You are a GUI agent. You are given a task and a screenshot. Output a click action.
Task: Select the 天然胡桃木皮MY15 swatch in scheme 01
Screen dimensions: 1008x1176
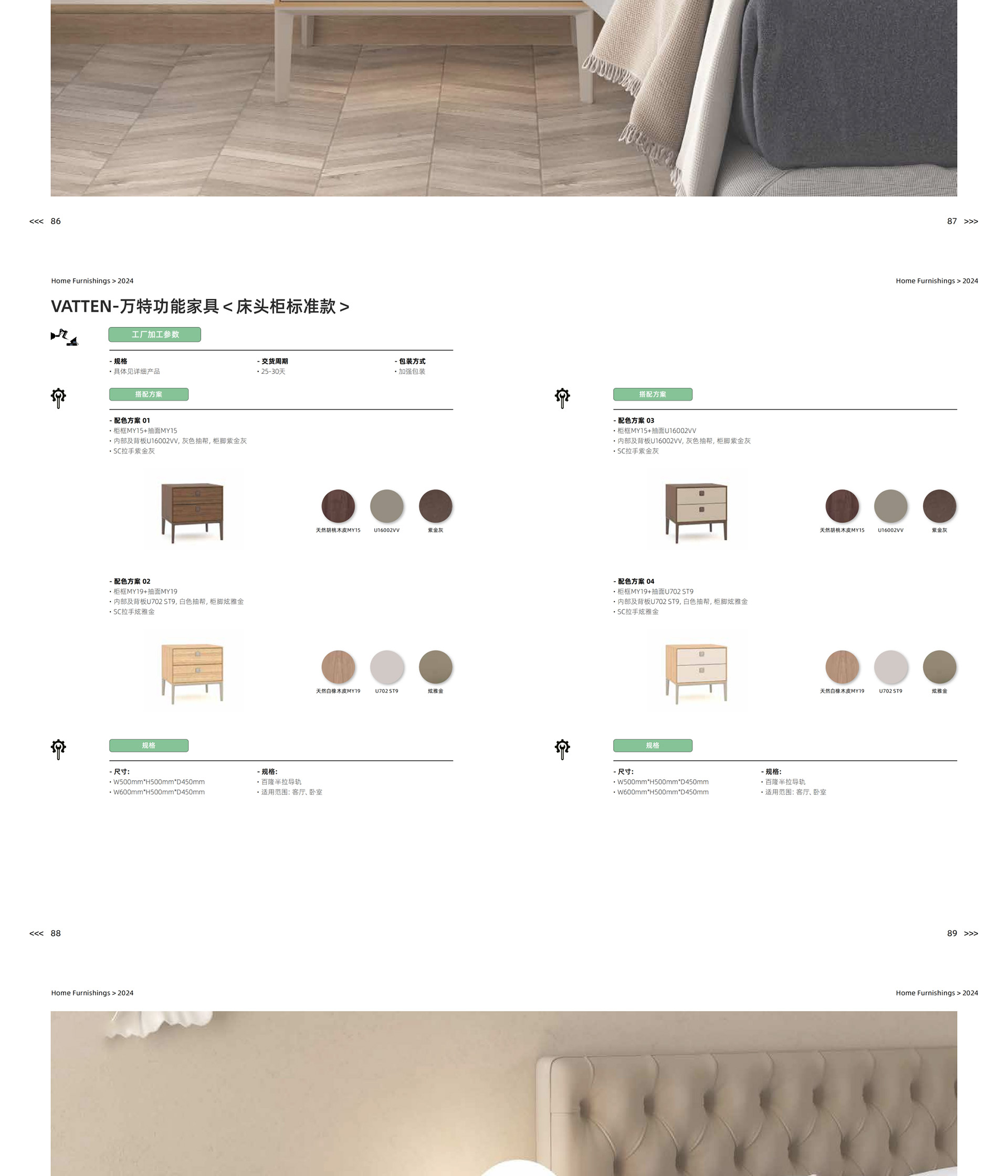point(338,506)
